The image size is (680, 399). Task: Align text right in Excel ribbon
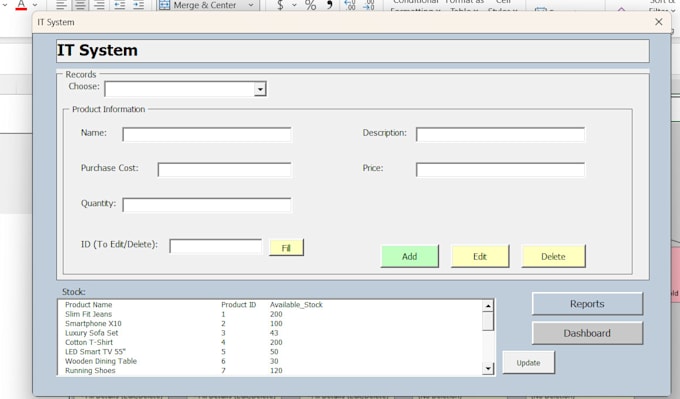(x=99, y=5)
